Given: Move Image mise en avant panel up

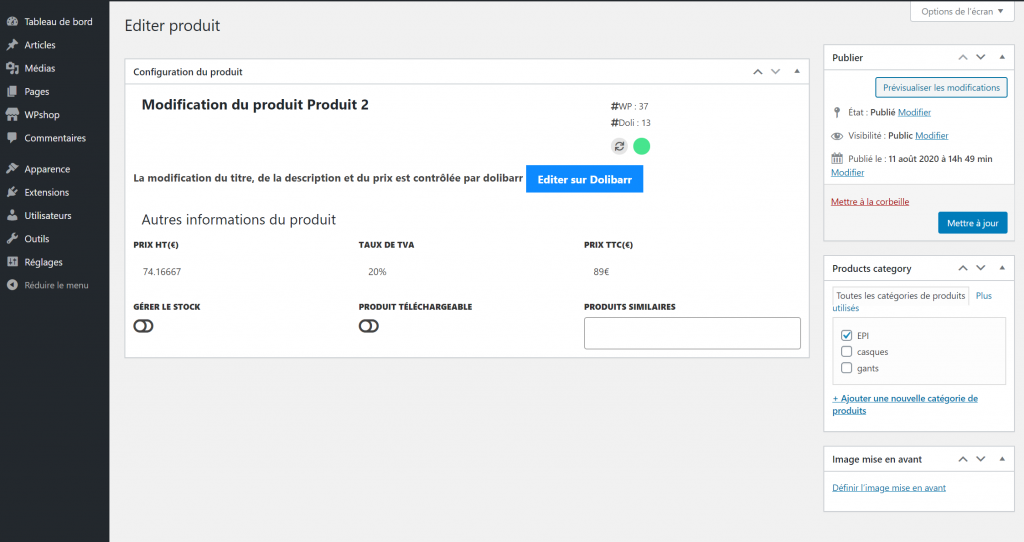Looking at the screenshot, I should 963,459.
